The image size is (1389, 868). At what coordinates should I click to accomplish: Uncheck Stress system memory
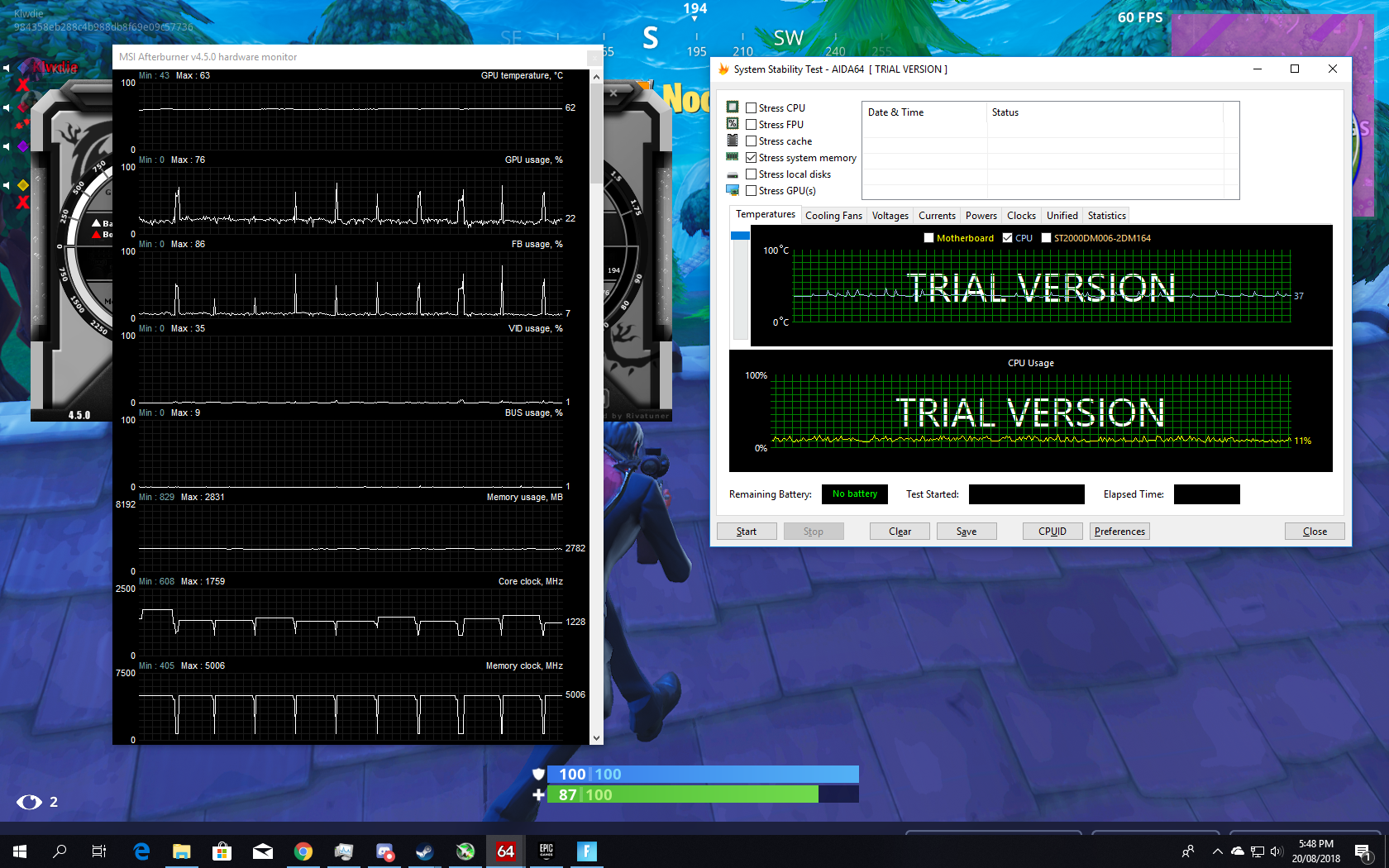[x=751, y=157]
